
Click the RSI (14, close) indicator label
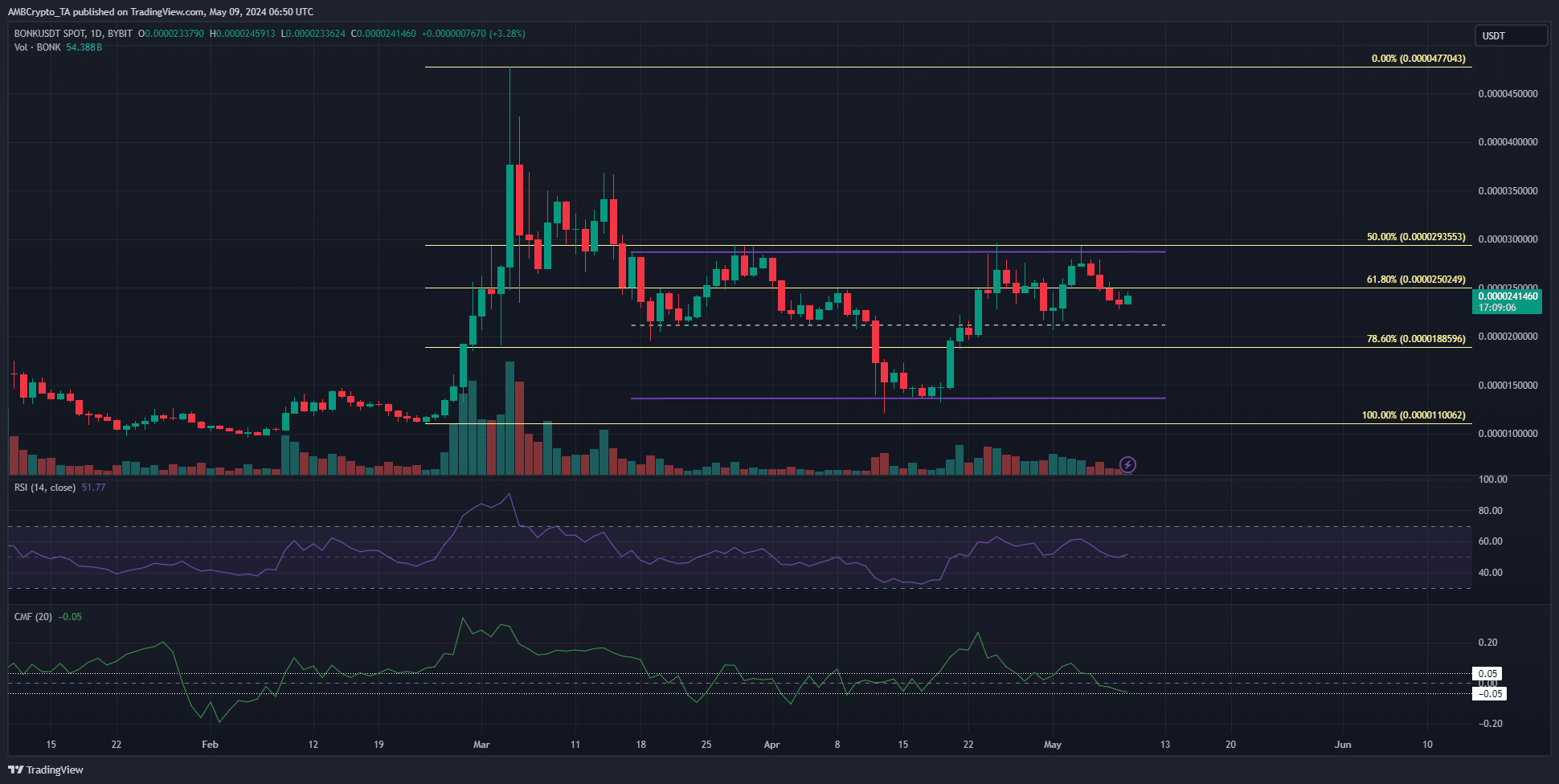coord(45,488)
